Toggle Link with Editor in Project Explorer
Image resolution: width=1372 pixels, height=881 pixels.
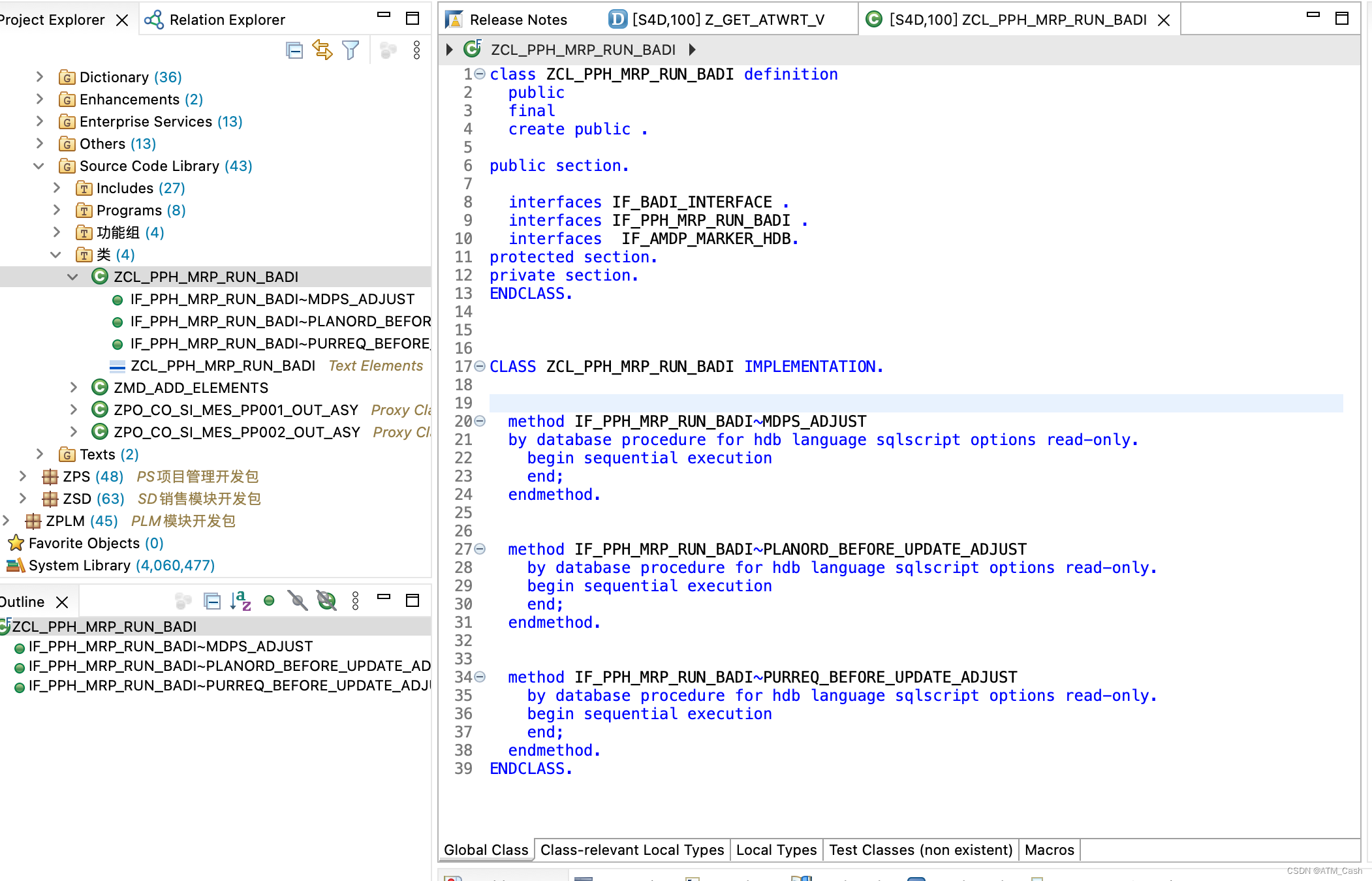pos(322,50)
